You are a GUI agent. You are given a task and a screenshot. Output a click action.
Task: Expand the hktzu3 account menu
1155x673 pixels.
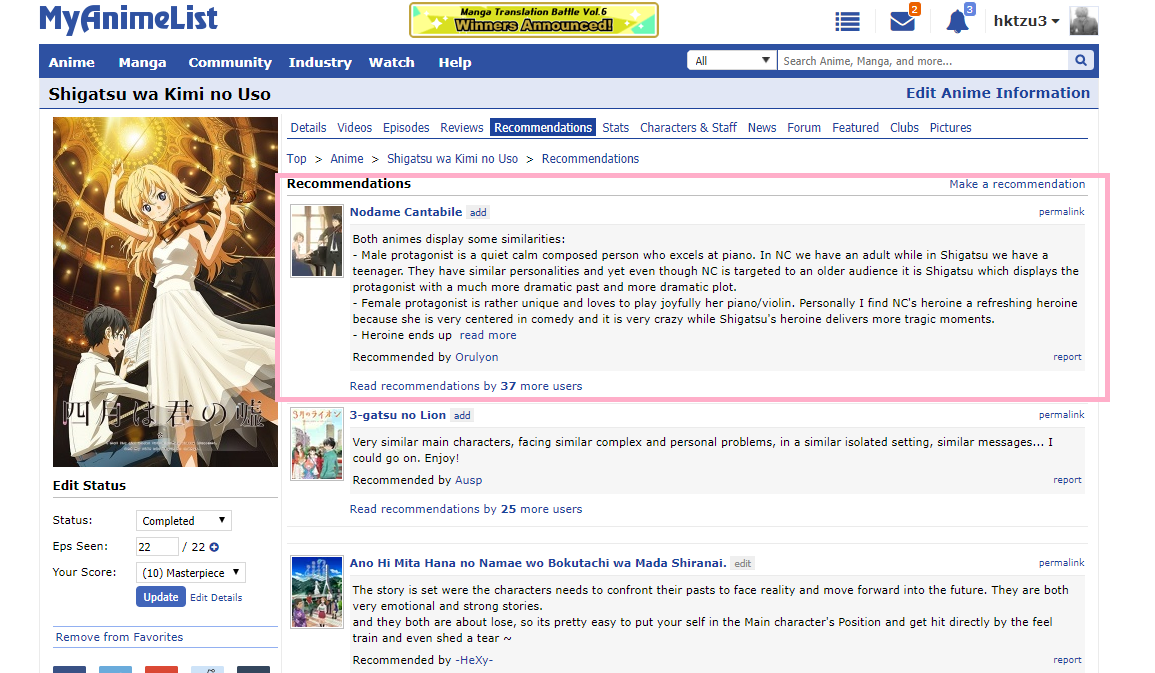1026,21
